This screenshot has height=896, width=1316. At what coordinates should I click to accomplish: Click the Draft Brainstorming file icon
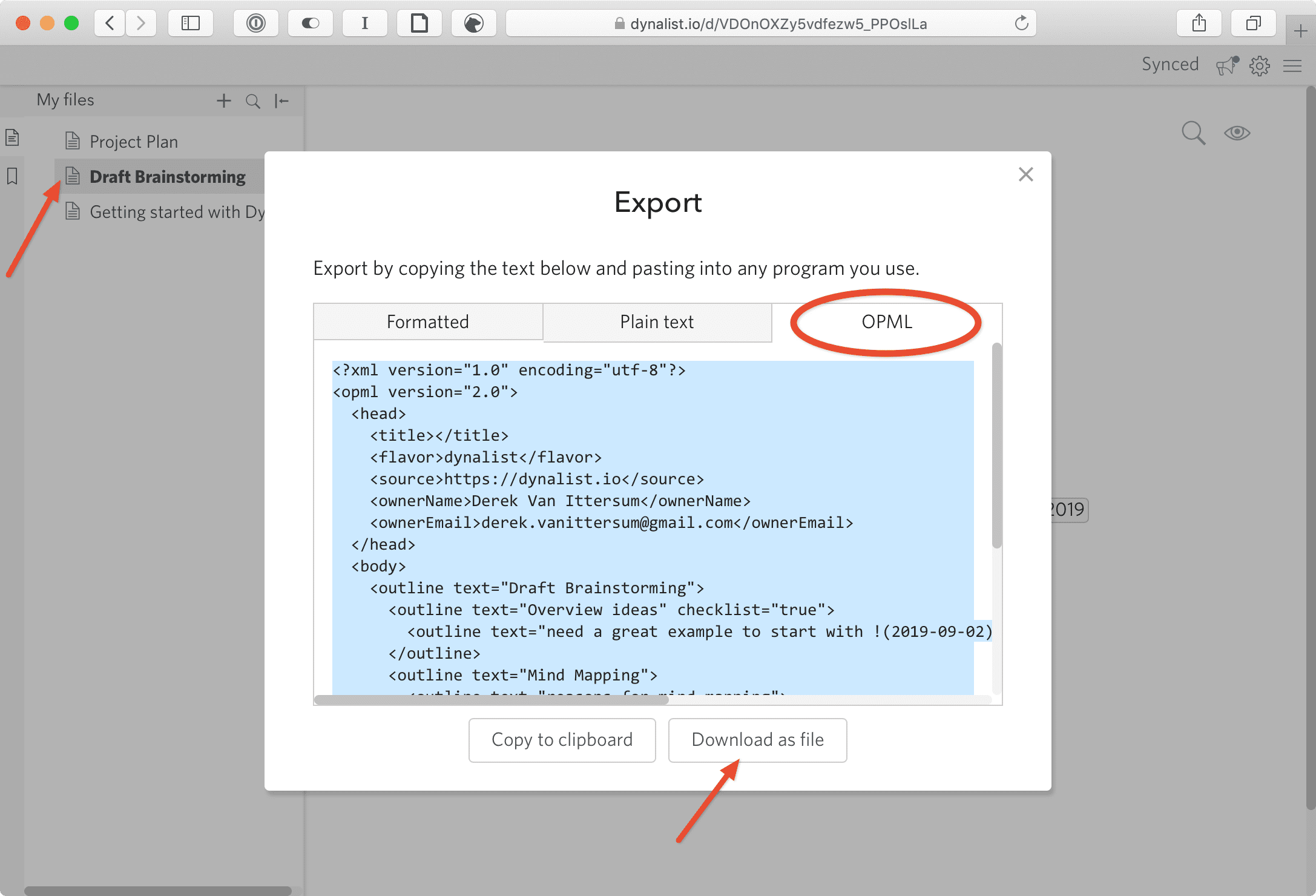point(73,176)
